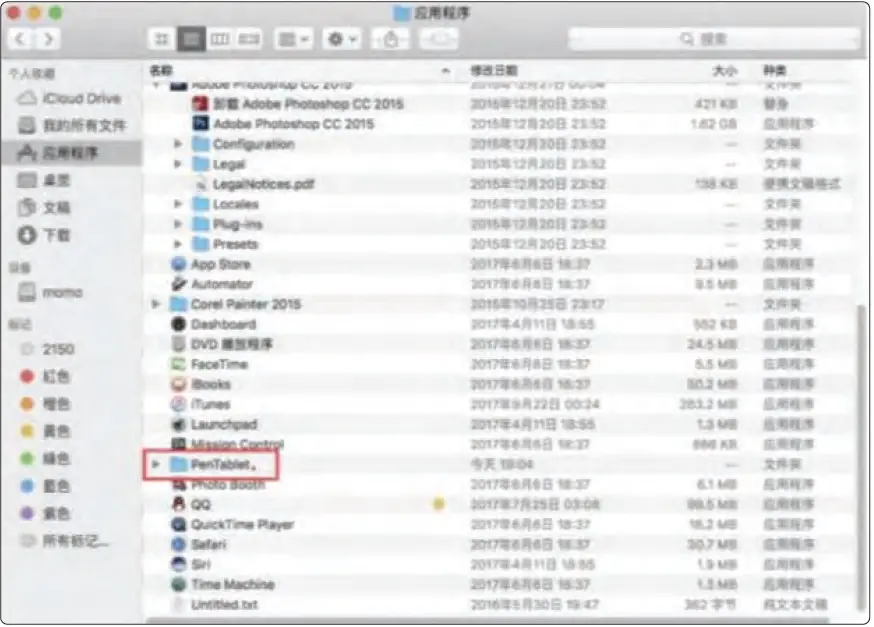Screen dimensions: 874x627
Task: Select the Corel Painter 2015 folder name
Action: pos(246,304)
